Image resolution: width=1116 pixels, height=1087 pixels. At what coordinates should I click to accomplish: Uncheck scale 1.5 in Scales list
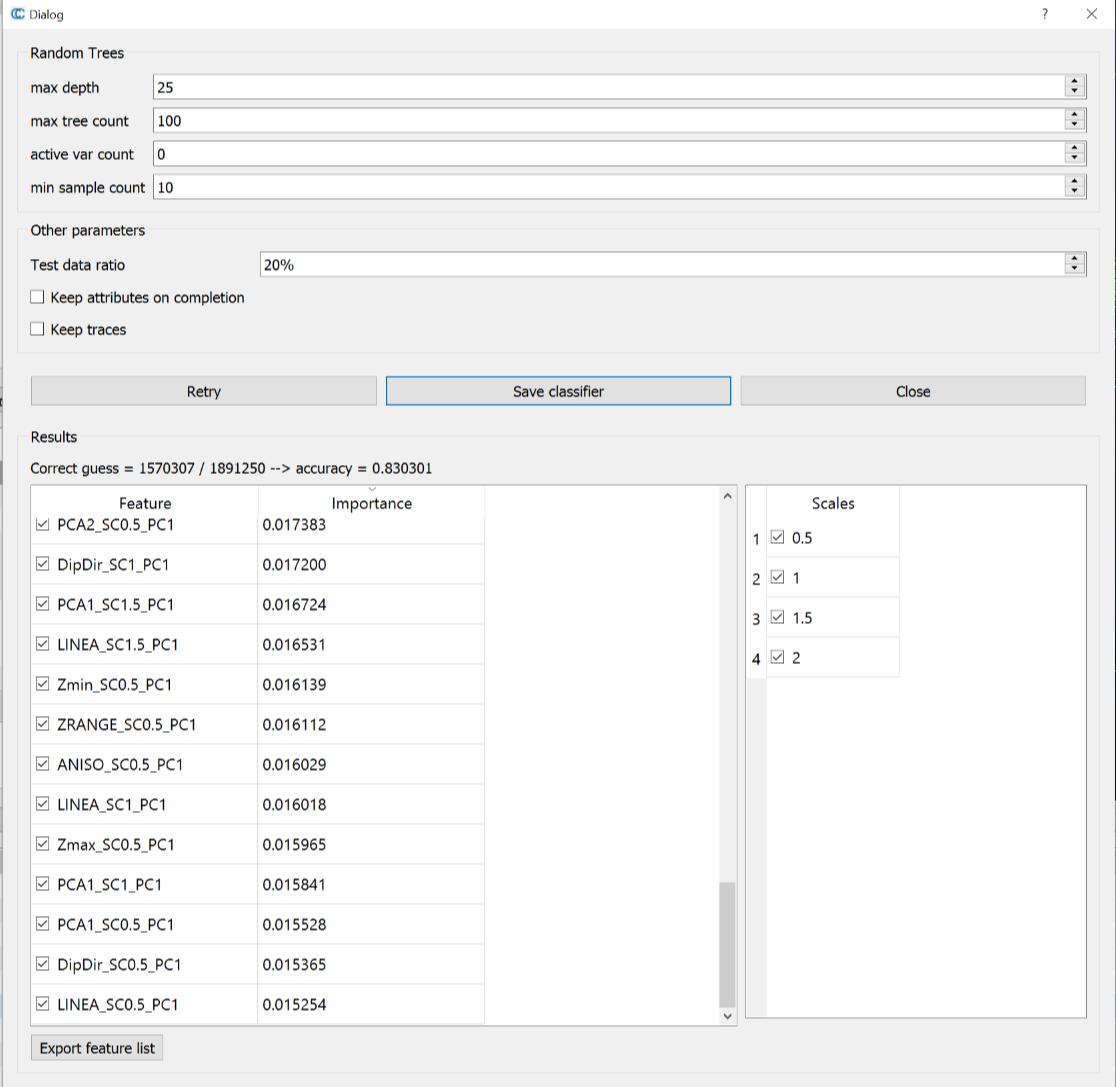tap(778, 618)
